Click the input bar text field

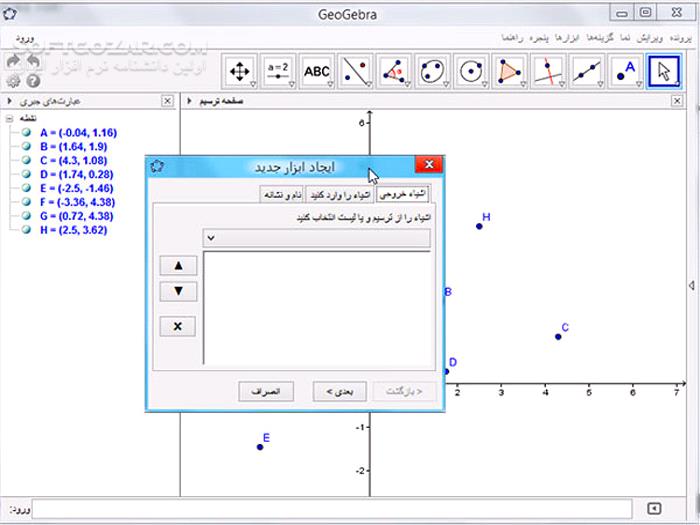[332, 509]
